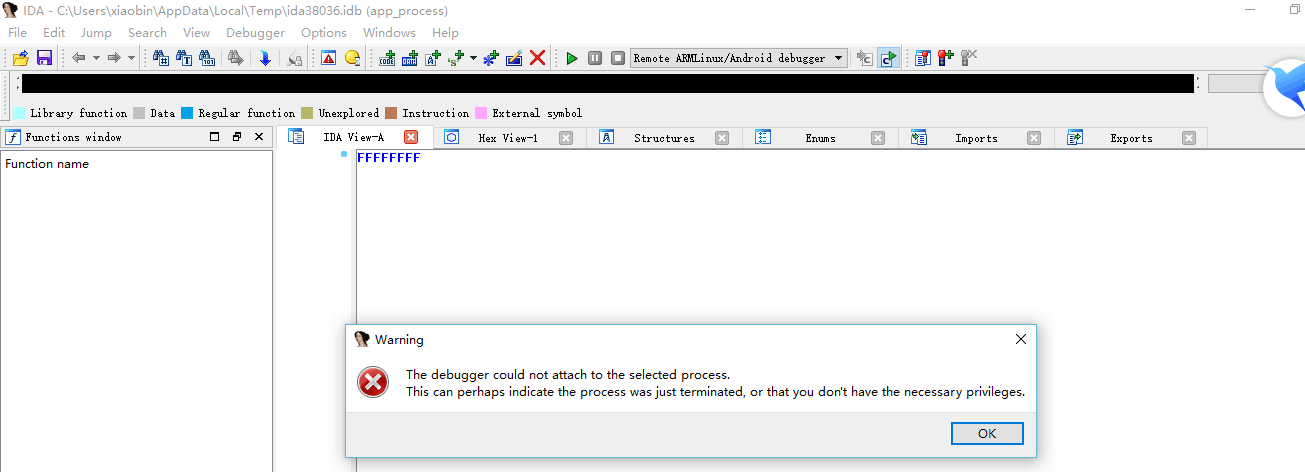Click the Search immediate value binoculars icon
Viewport: 1305px width, 472px height.
point(161,58)
